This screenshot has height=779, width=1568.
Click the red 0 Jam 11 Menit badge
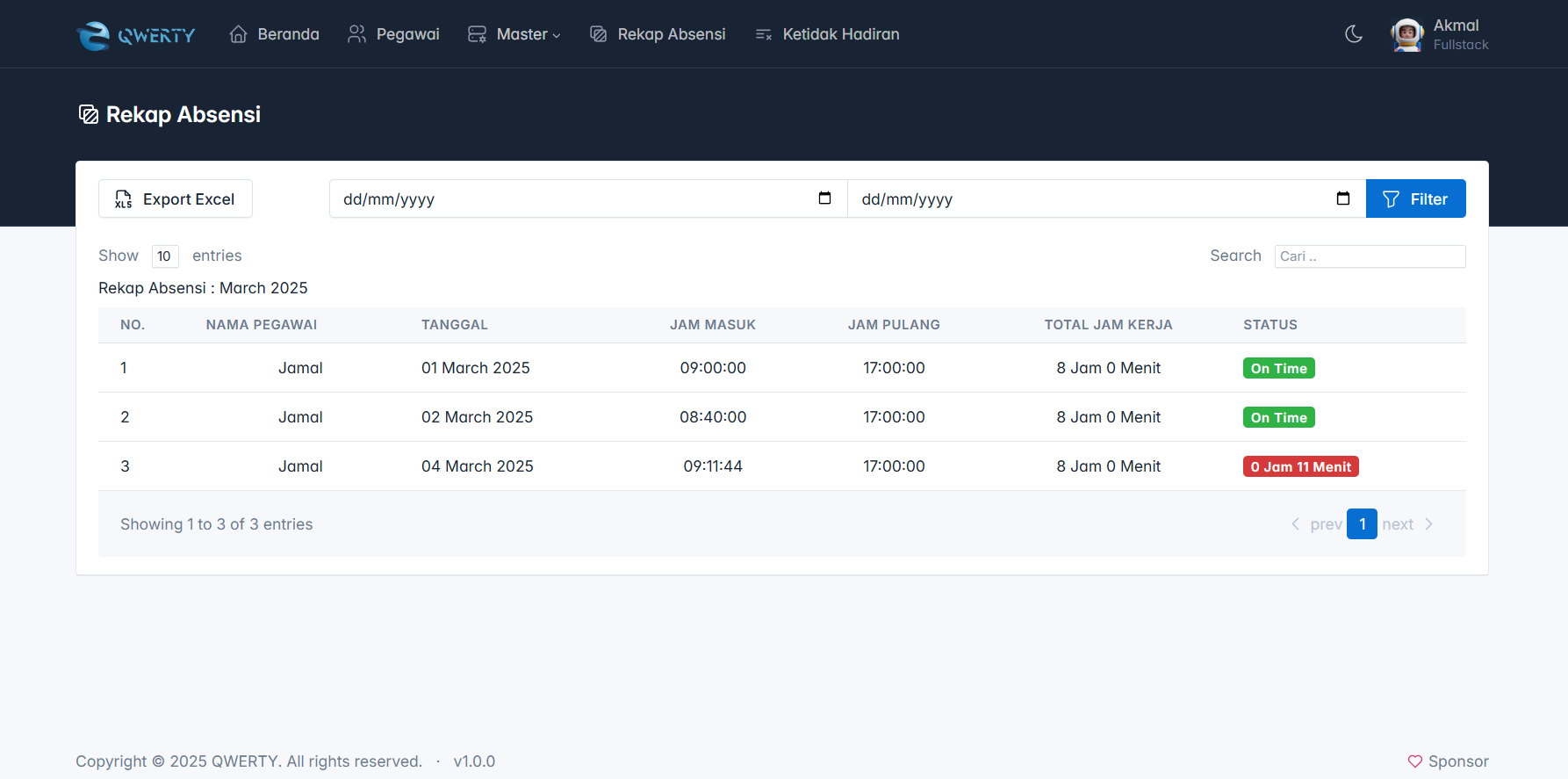click(x=1300, y=466)
